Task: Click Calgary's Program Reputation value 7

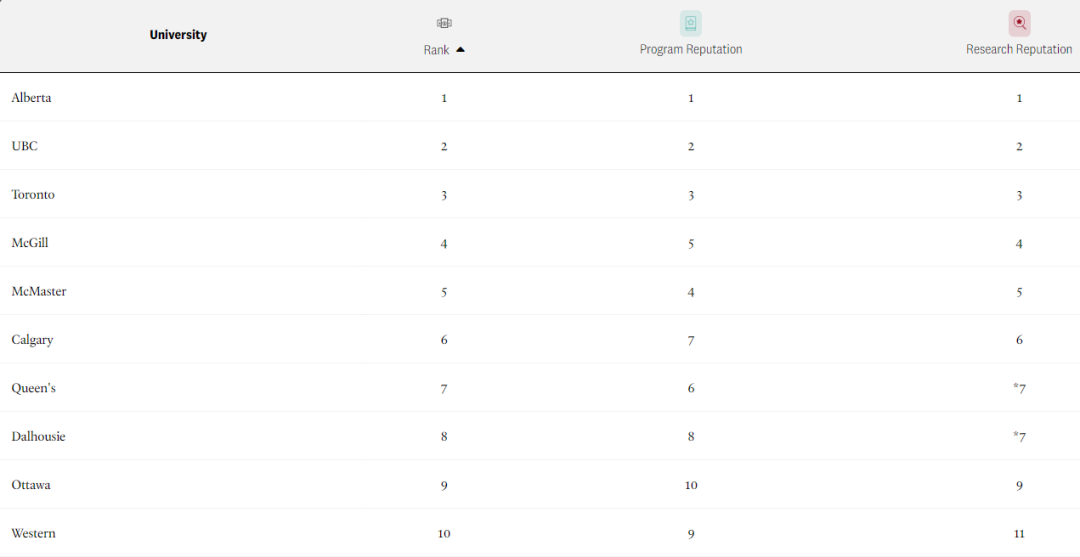Action: point(691,340)
